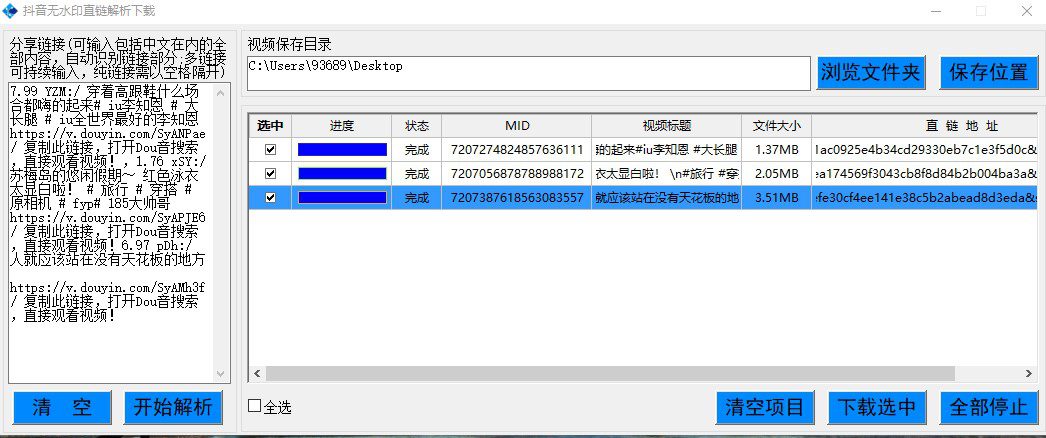1046x438 pixels.
Task: Click direct link starting with ac0925e4b34cd
Action: (x=925, y=150)
